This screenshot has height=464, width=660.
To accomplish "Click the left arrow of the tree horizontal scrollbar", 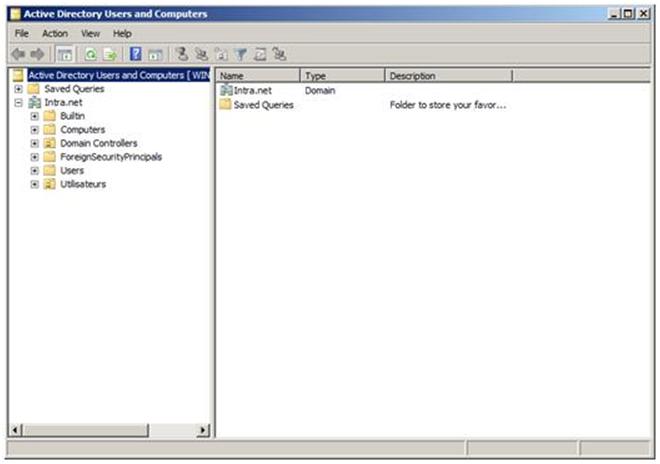I will click(x=15, y=430).
